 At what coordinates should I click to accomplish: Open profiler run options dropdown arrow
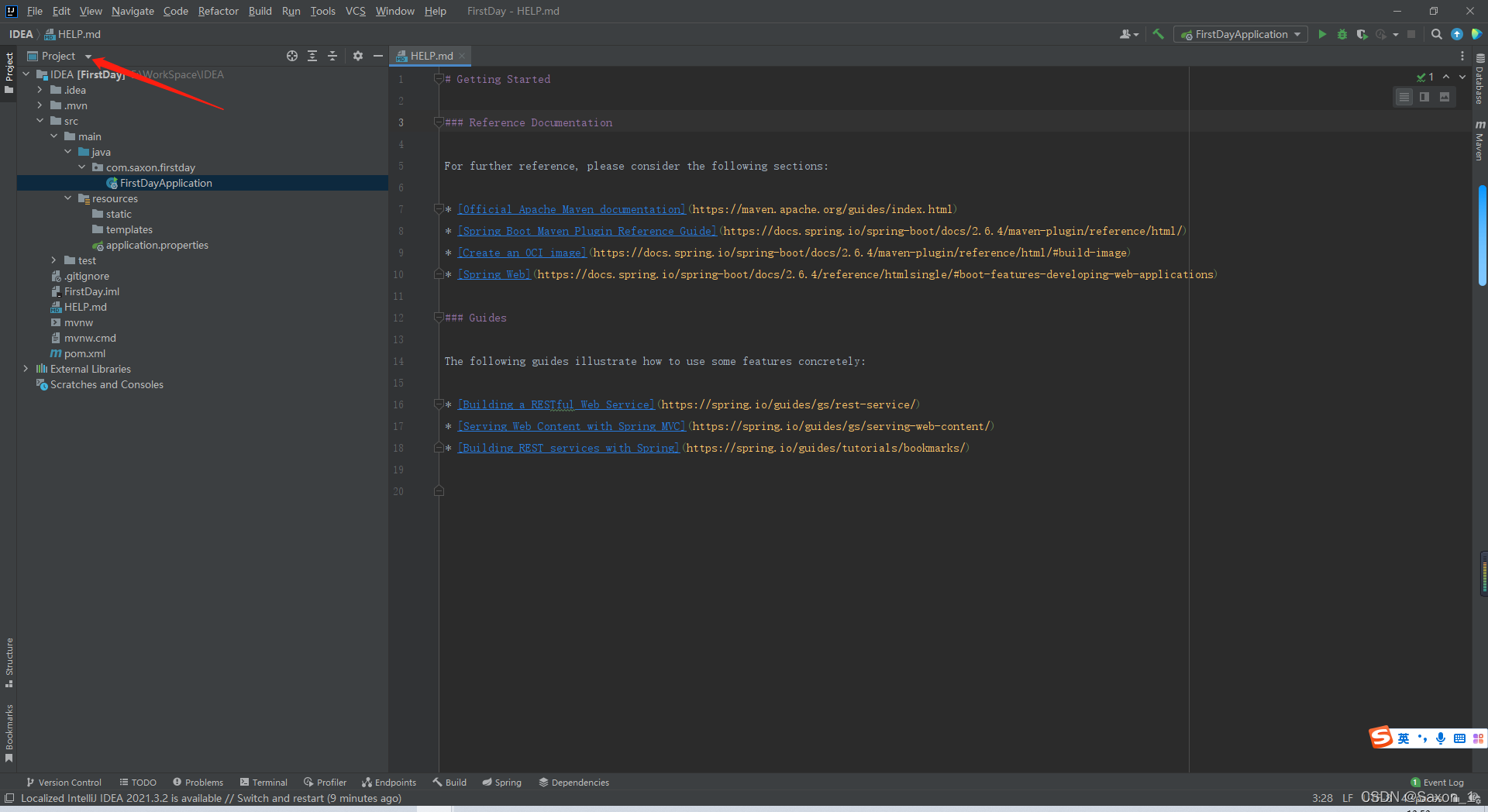pos(1396,34)
